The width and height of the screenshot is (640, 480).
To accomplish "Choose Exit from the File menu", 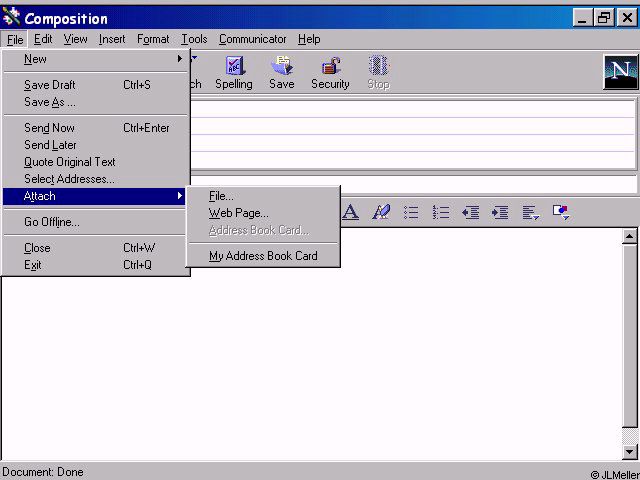I will pyautogui.click(x=96, y=265).
